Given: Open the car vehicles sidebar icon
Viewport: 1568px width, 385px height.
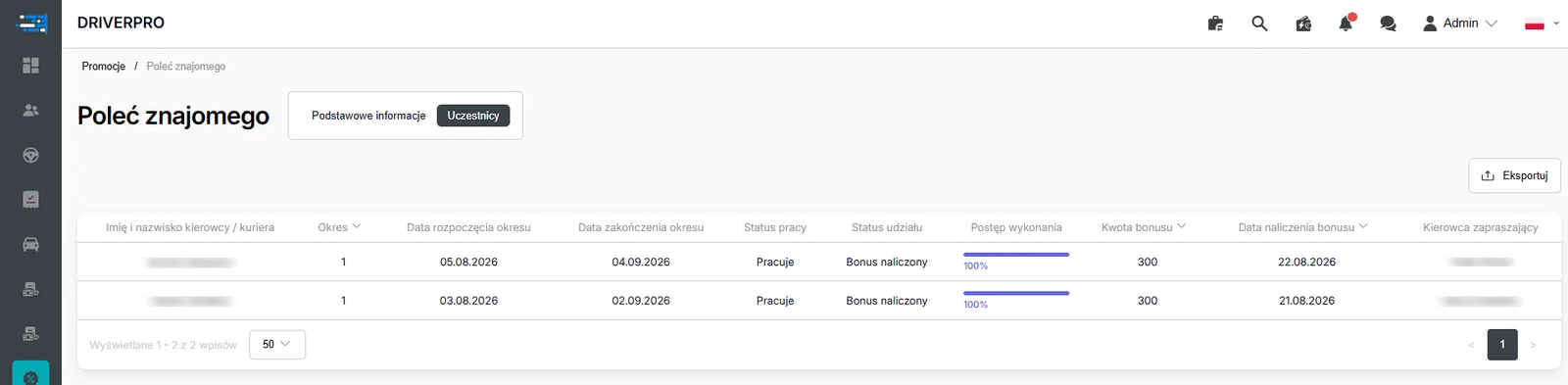Looking at the screenshot, I should 30,244.
